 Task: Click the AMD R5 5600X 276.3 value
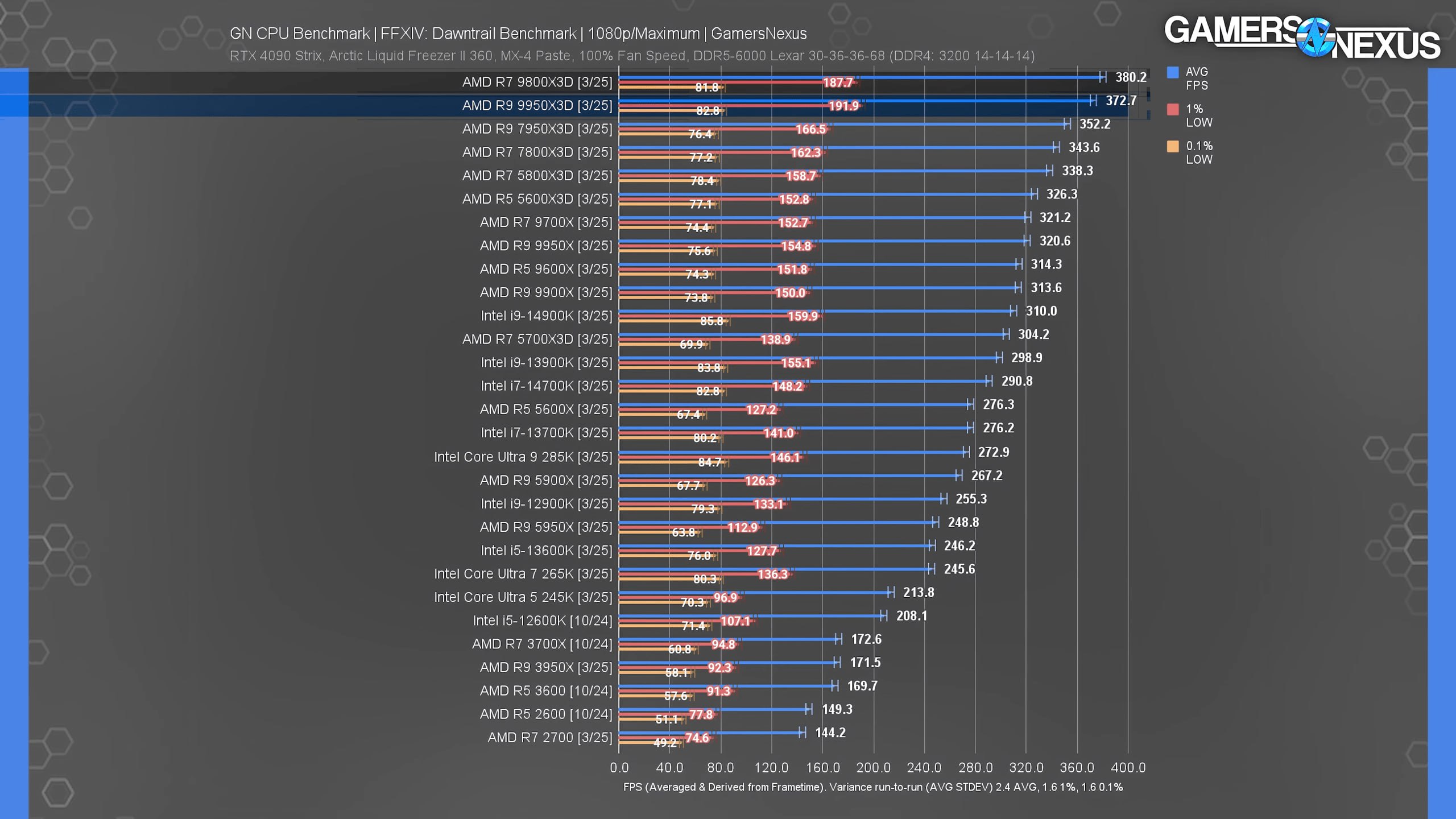(x=998, y=404)
